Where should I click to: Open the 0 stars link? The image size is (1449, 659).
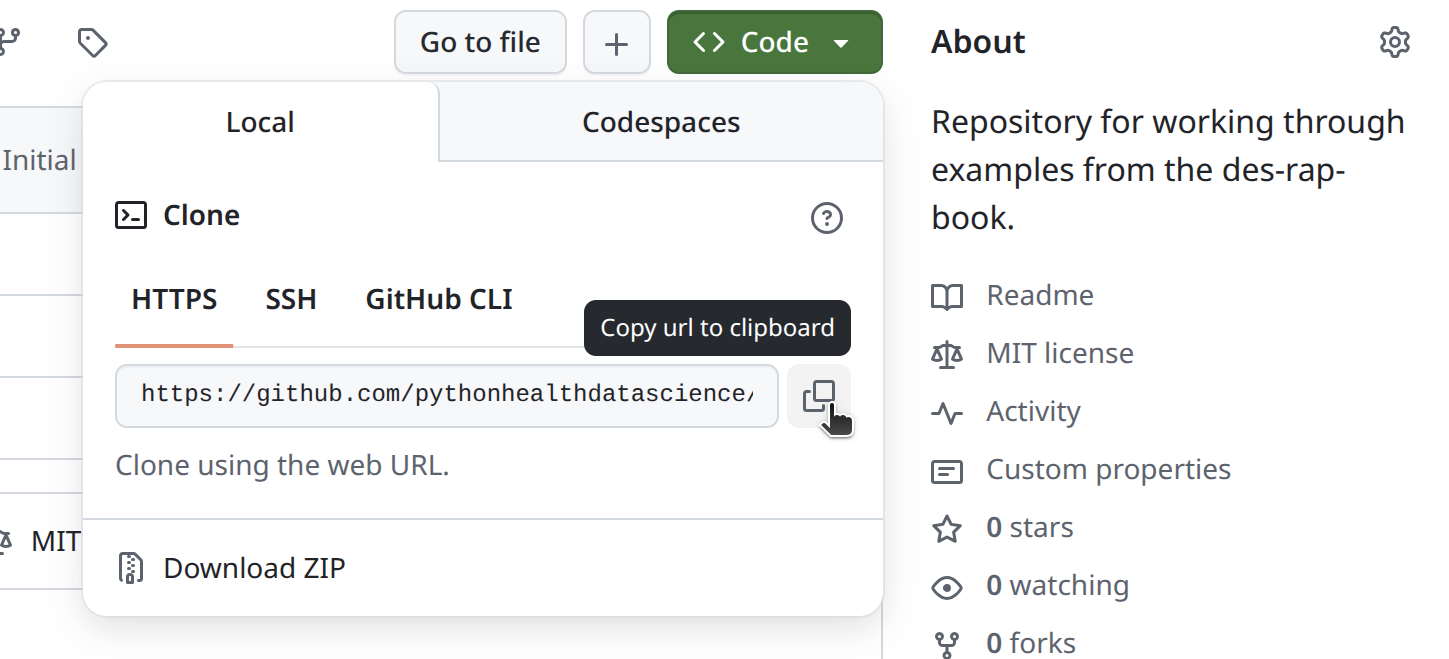[1029, 528]
